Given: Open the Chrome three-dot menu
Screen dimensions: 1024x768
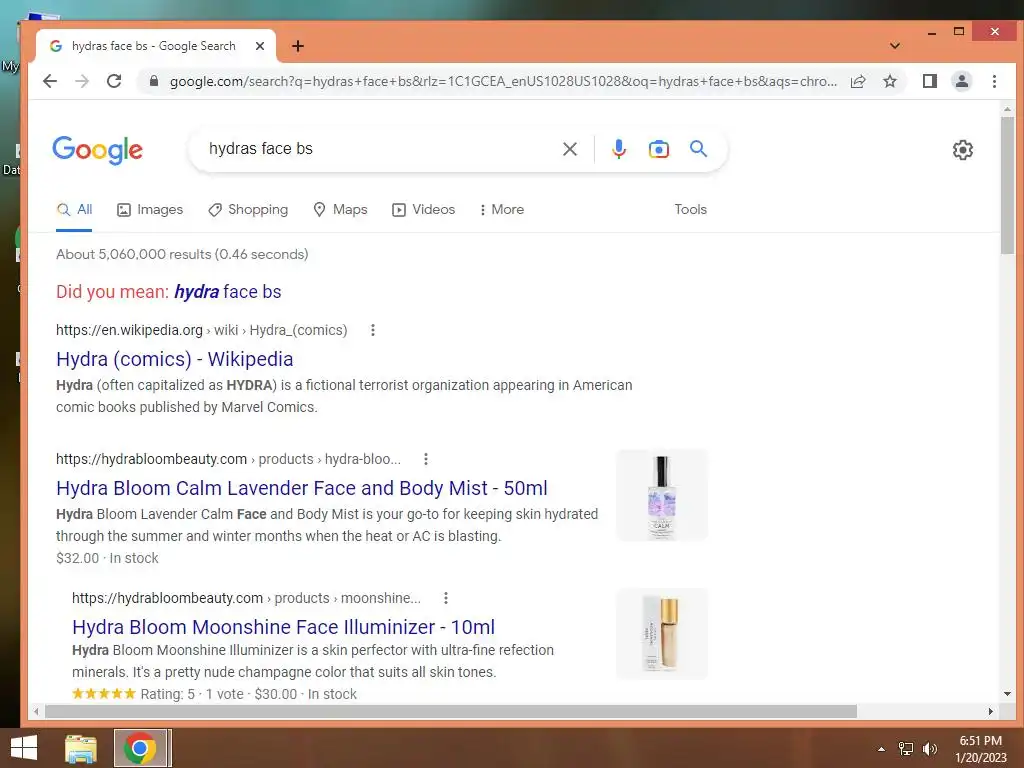Looking at the screenshot, I should click(994, 81).
